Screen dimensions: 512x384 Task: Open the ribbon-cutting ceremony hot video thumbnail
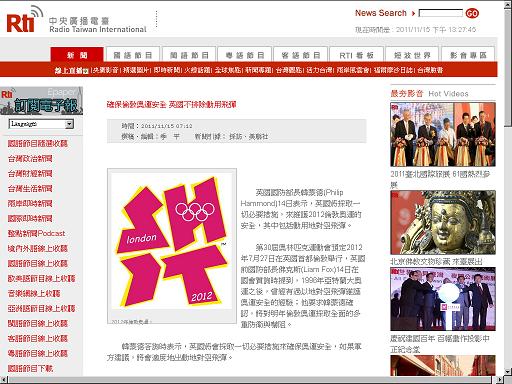tap(443, 134)
